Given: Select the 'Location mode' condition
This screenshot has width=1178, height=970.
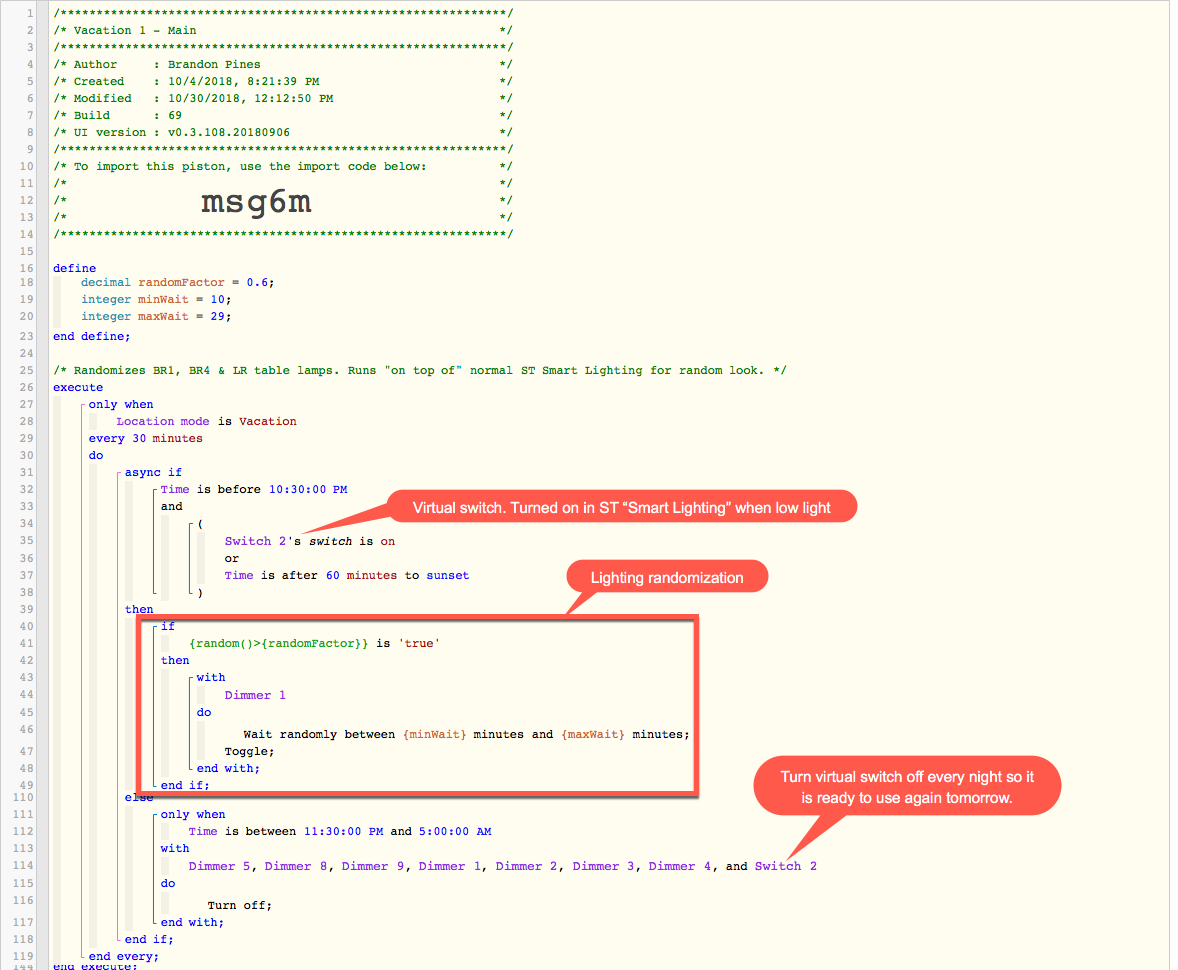Looking at the screenshot, I should (163, 422).
